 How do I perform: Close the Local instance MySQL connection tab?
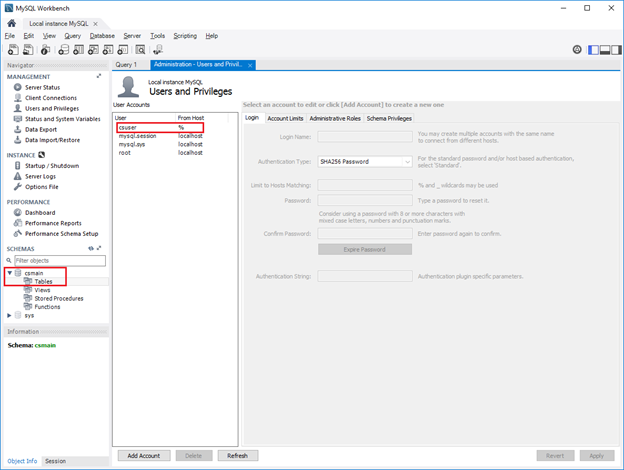click(96, 24)
